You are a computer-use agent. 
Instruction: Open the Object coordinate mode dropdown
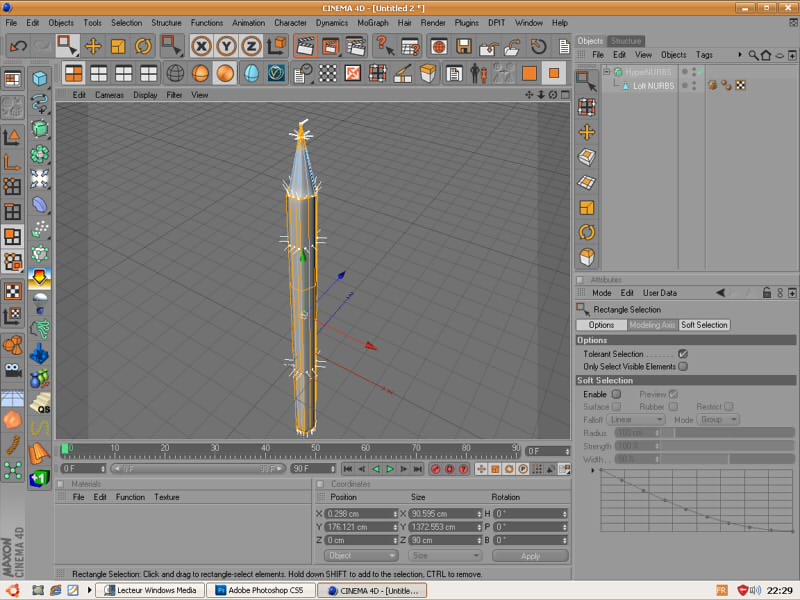362,556
